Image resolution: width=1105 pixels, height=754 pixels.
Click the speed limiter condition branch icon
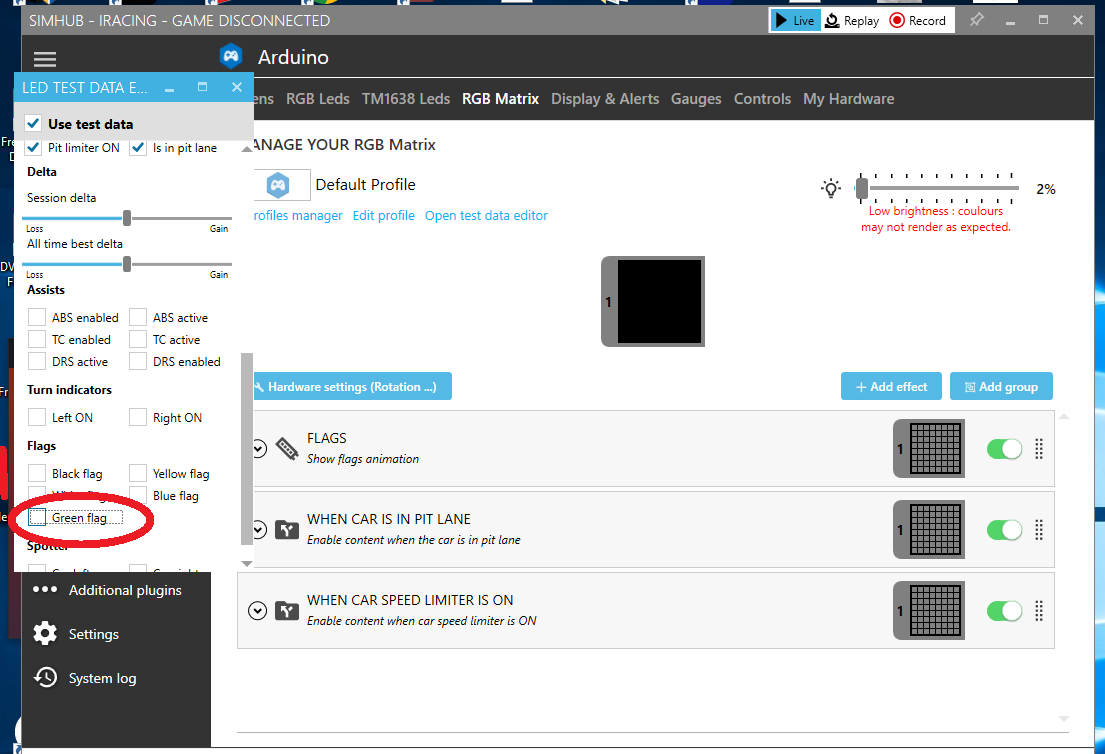[x=287, y=610]
